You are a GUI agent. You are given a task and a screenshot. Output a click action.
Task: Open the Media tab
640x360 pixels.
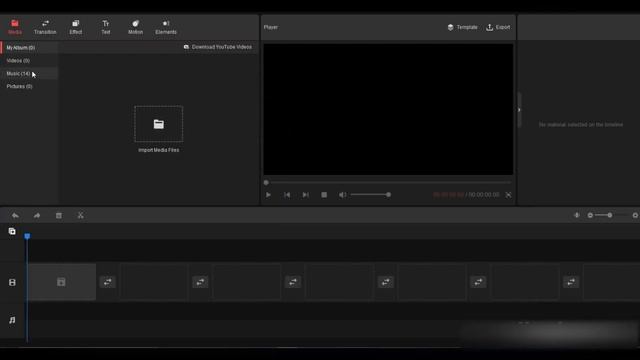pos(15,27)
